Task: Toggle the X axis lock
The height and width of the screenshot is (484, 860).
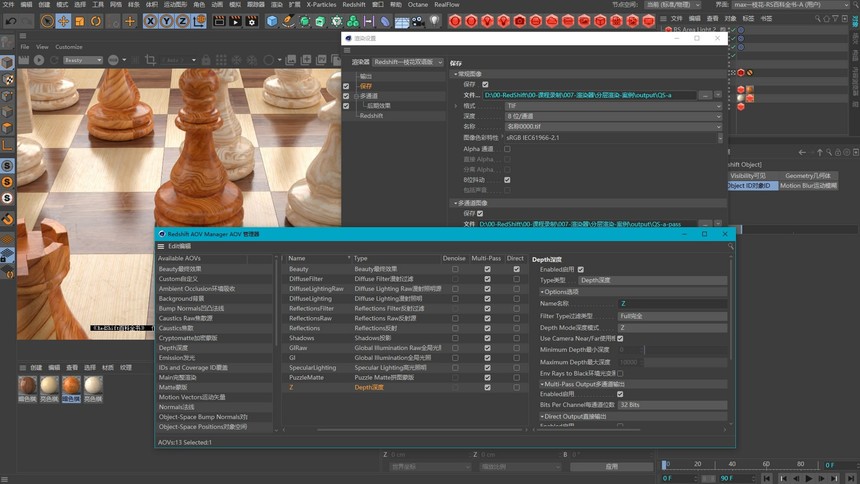Action: (150, 21)
